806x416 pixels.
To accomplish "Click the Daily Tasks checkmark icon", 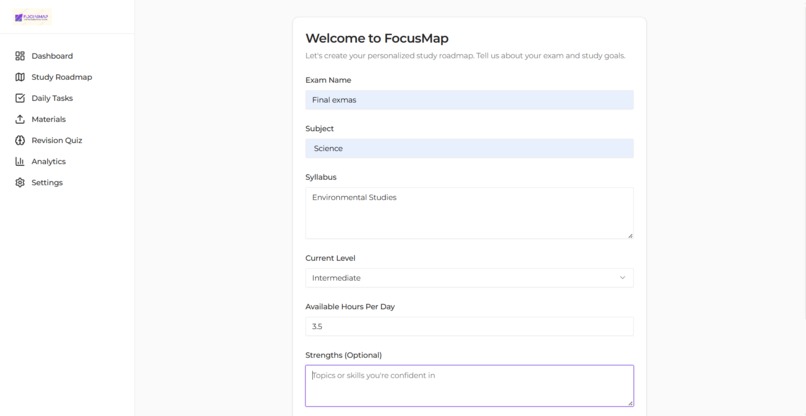I will (x=20, y=98).
